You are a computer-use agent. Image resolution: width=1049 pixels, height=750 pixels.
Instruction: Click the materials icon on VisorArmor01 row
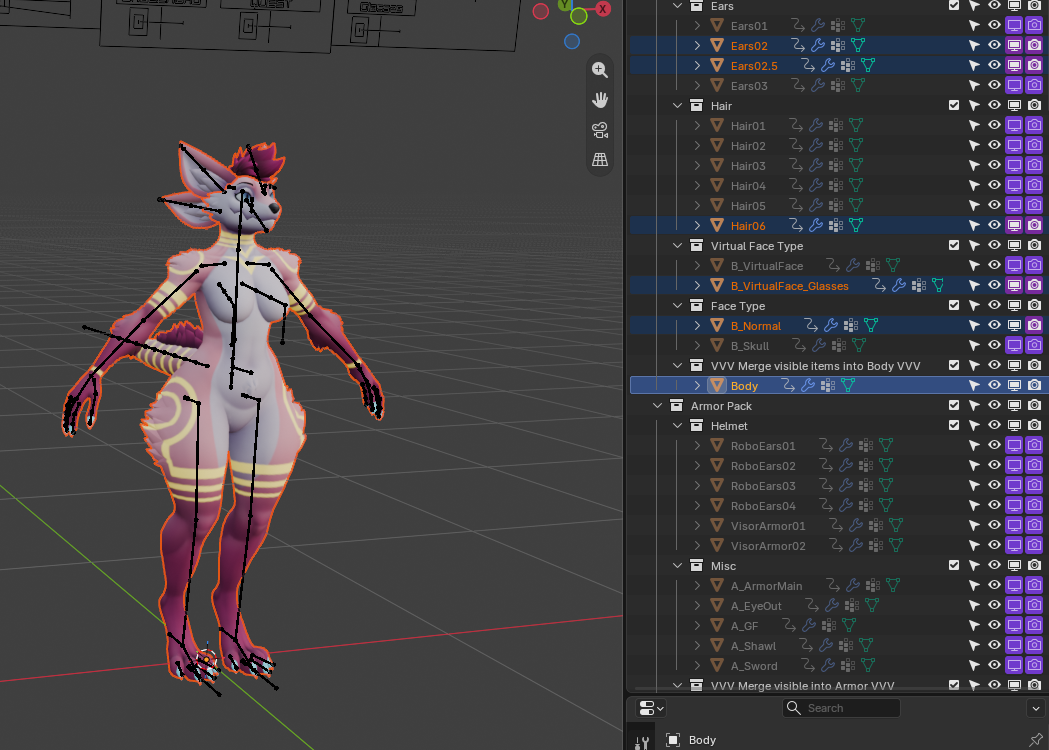876,525
